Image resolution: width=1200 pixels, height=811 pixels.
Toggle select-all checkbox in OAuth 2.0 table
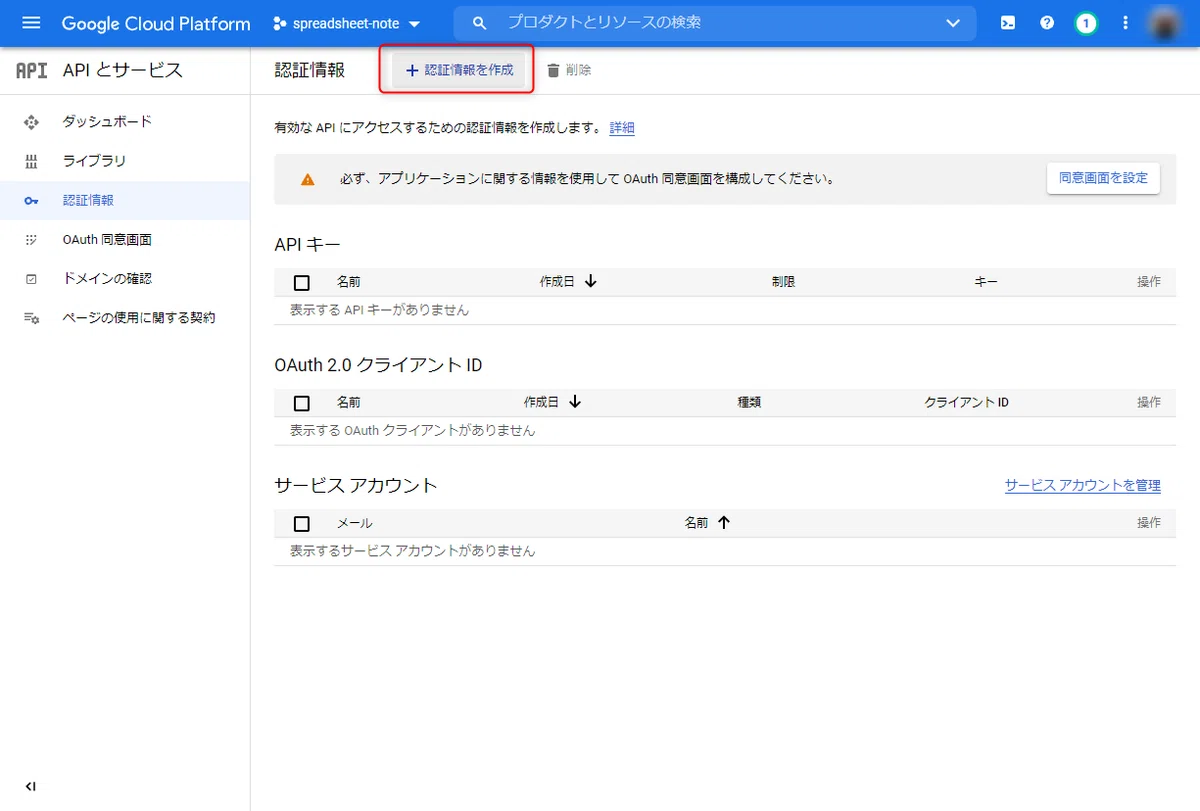pos(302,403)
